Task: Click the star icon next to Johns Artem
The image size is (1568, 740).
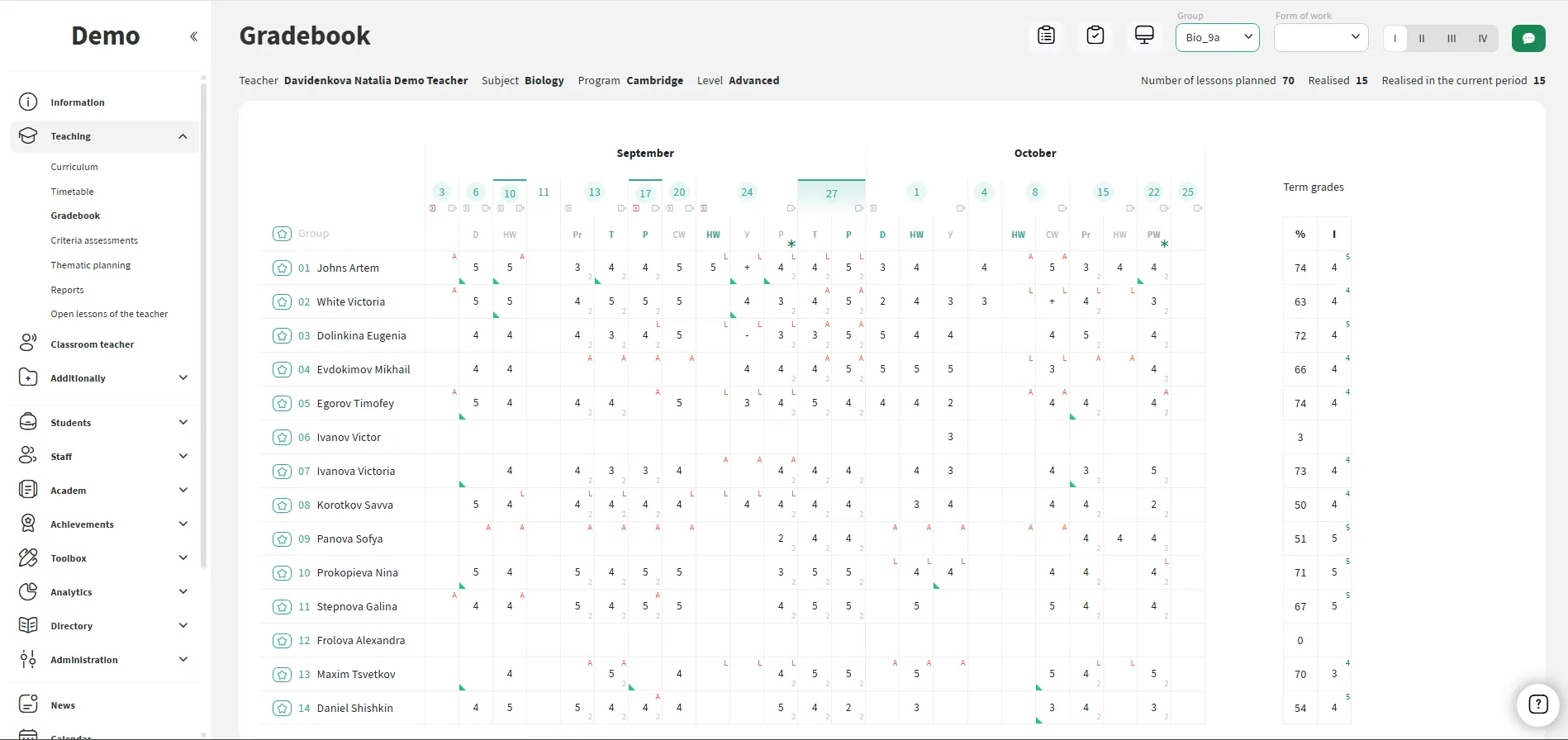Action: pos(282,268)
